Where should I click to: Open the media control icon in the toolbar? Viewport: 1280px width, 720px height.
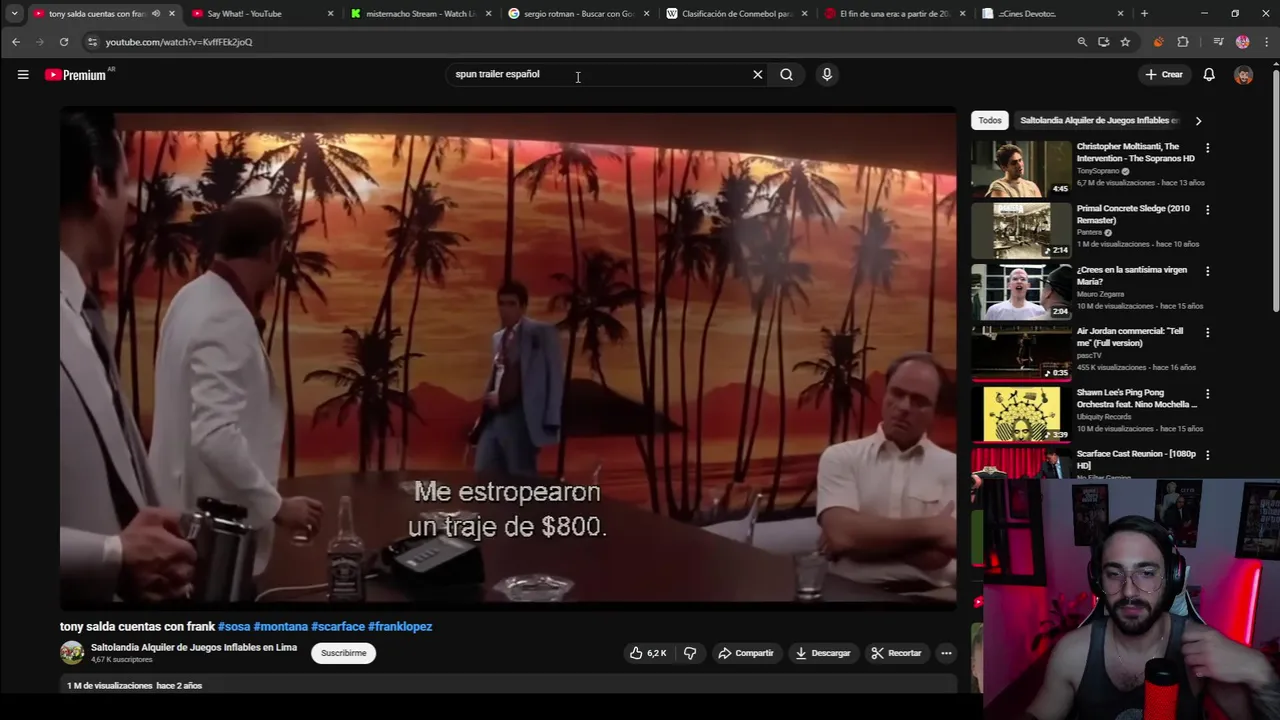pyautogui.click(x=1218, y=42)
